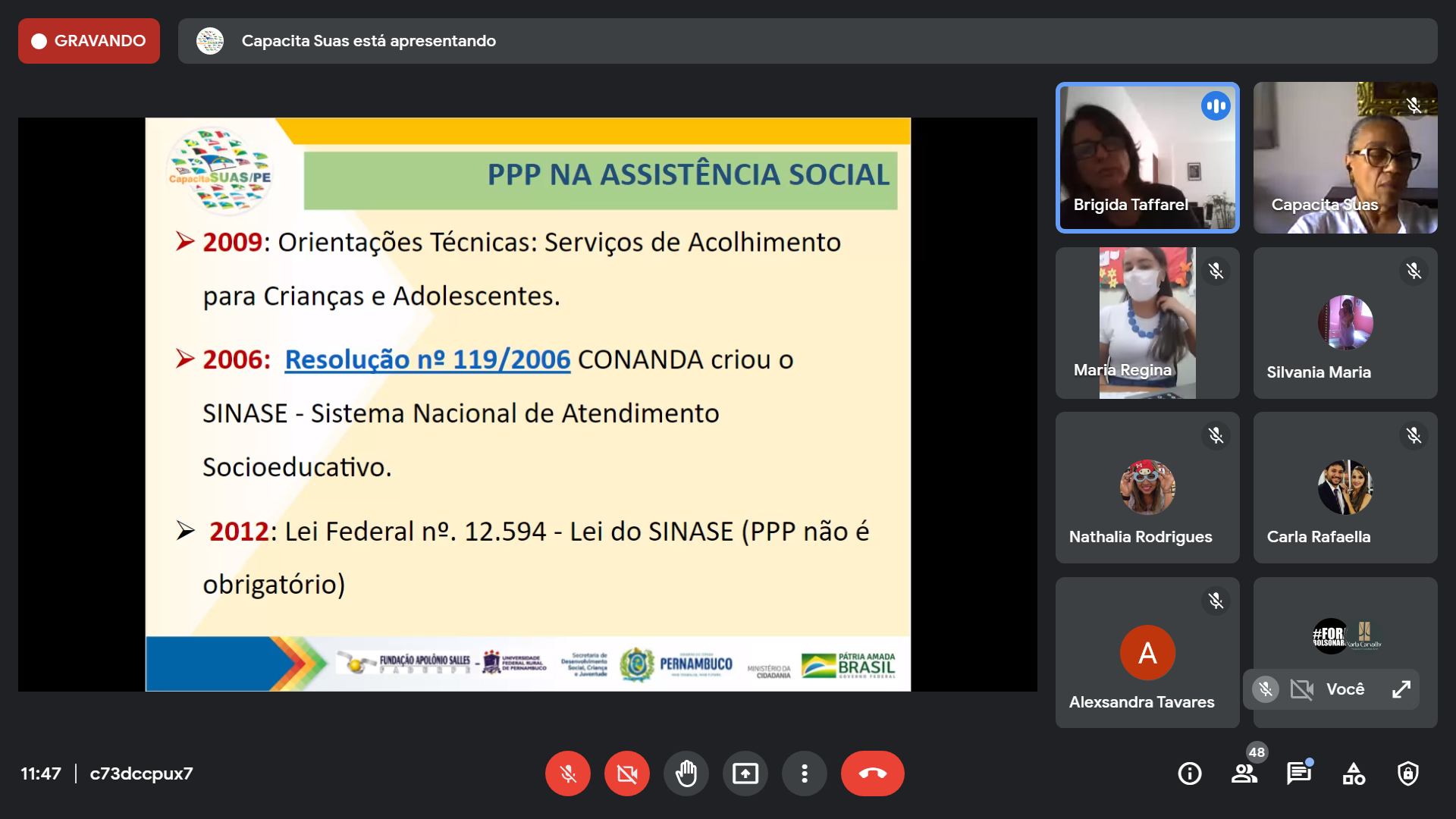Image resolution: width=1456 pixels, height=819 pixels.
Task: Show participants list with 48 badge
Action: (1244, 773)
